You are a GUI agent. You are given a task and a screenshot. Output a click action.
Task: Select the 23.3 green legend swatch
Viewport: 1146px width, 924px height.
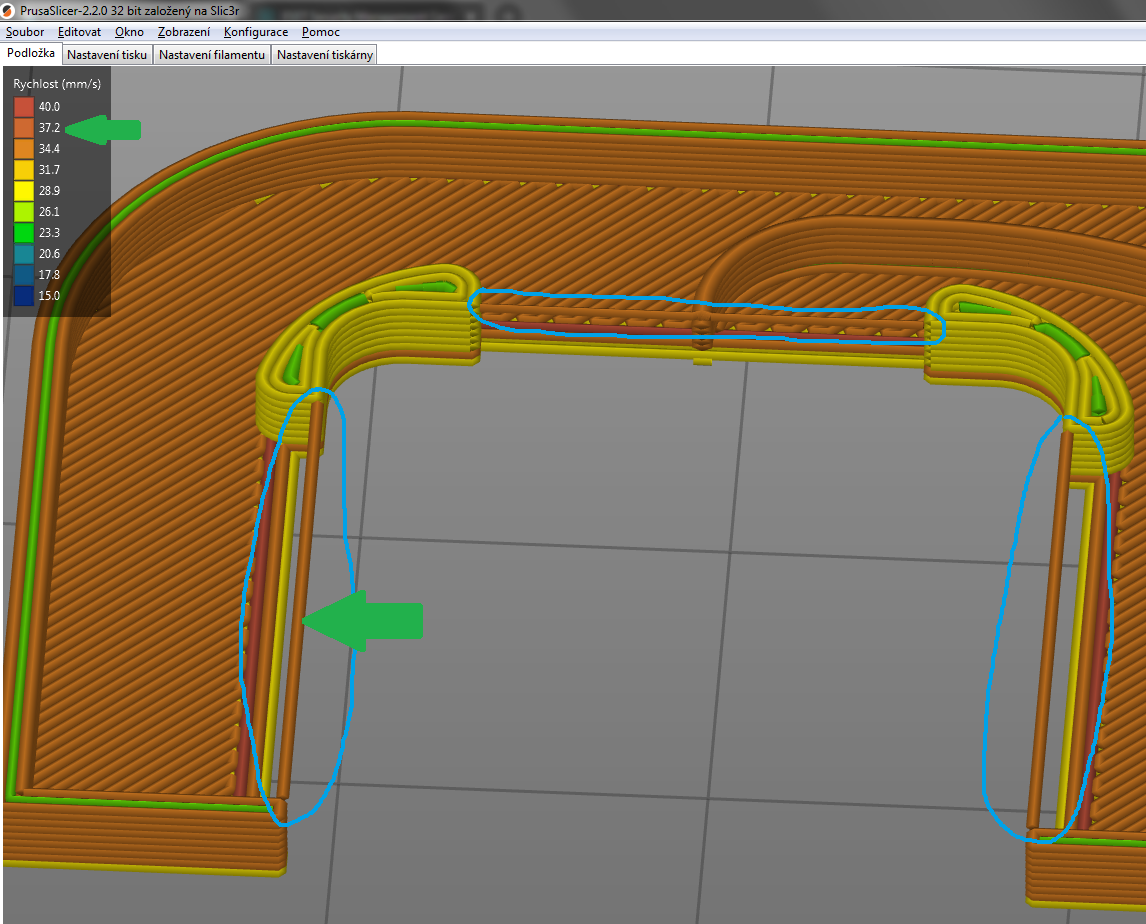tap(24, 233)
